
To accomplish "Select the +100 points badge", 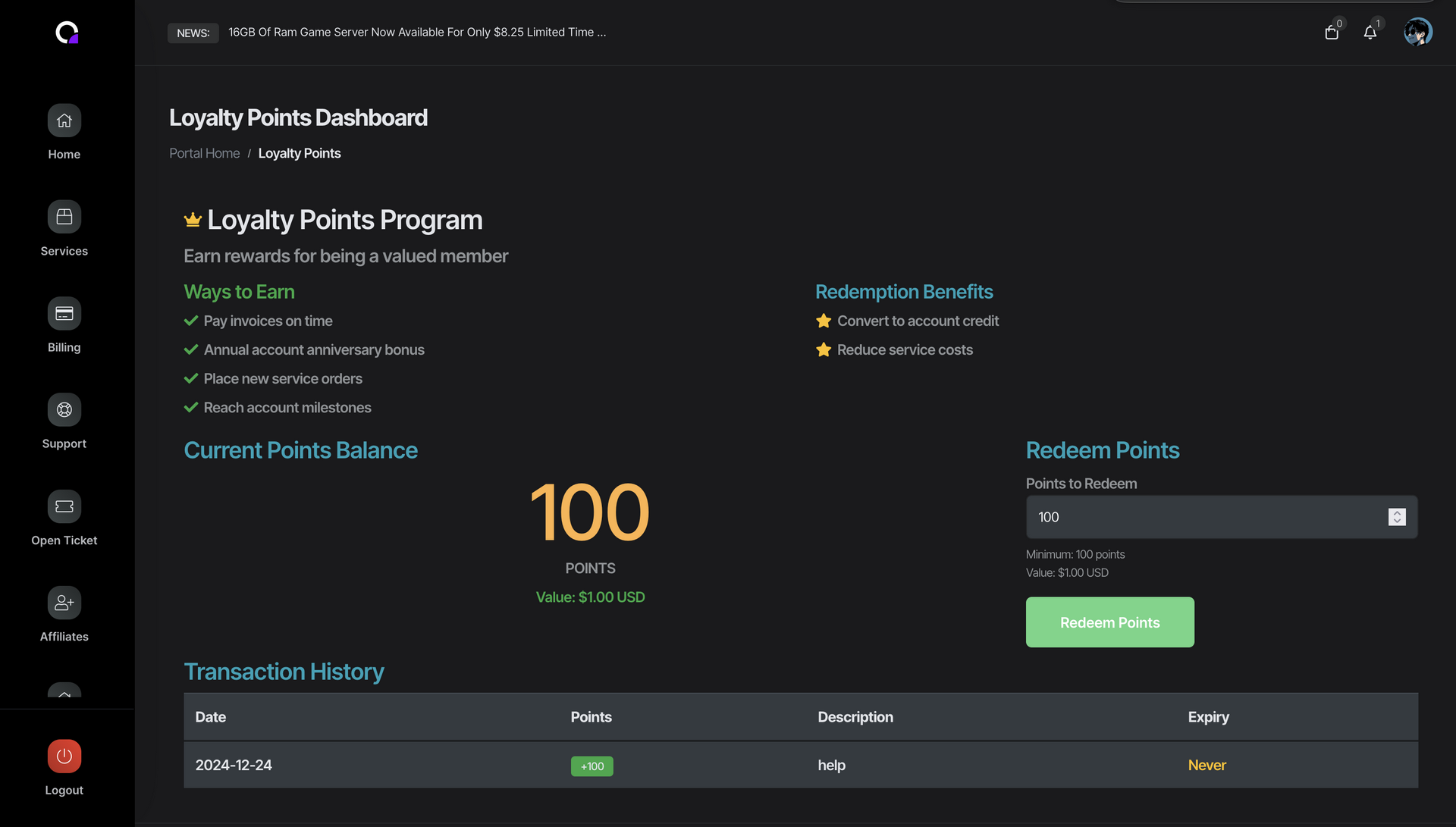I will 591,766.
